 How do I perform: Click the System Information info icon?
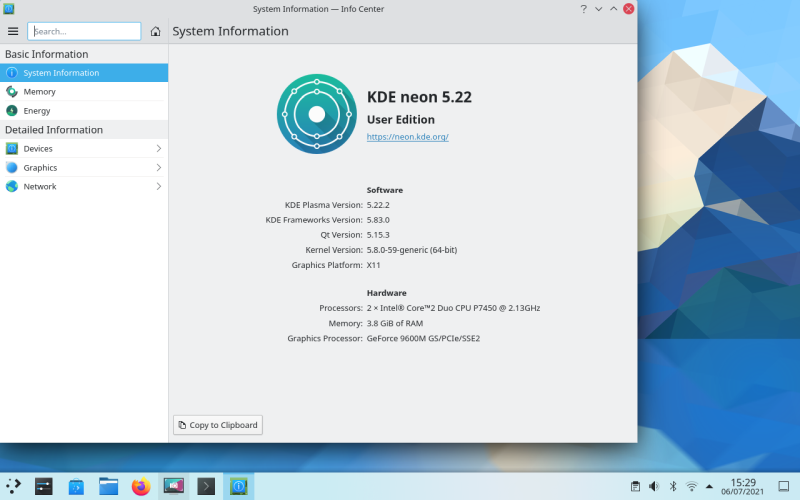[12, 72]
